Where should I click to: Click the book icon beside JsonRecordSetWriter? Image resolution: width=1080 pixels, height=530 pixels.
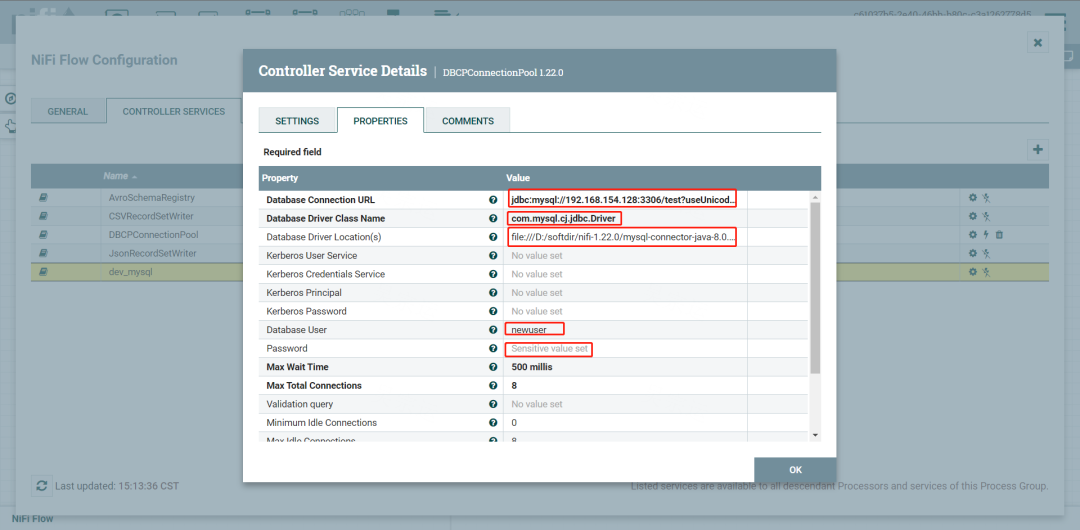point(43,254)
